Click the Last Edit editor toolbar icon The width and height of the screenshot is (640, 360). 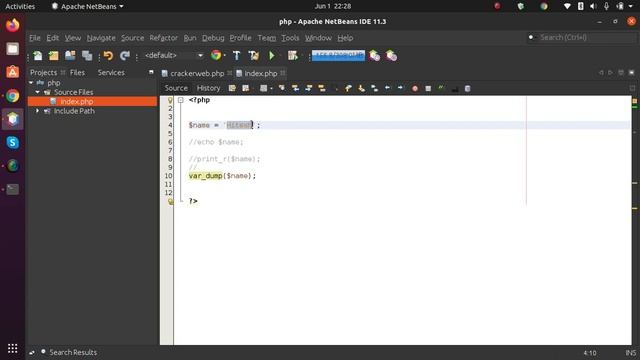(232, 88)
